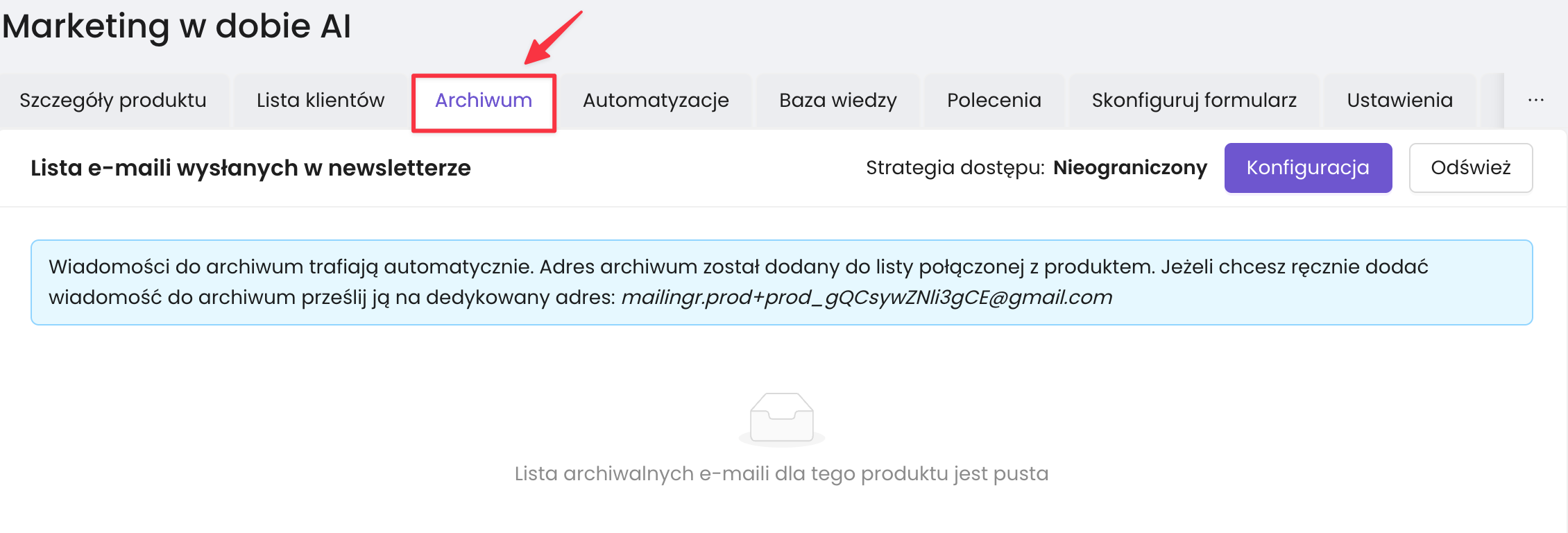Go to the Automatyzacje tab
The image size is (1568, 533).
click(x=656, y=101)
